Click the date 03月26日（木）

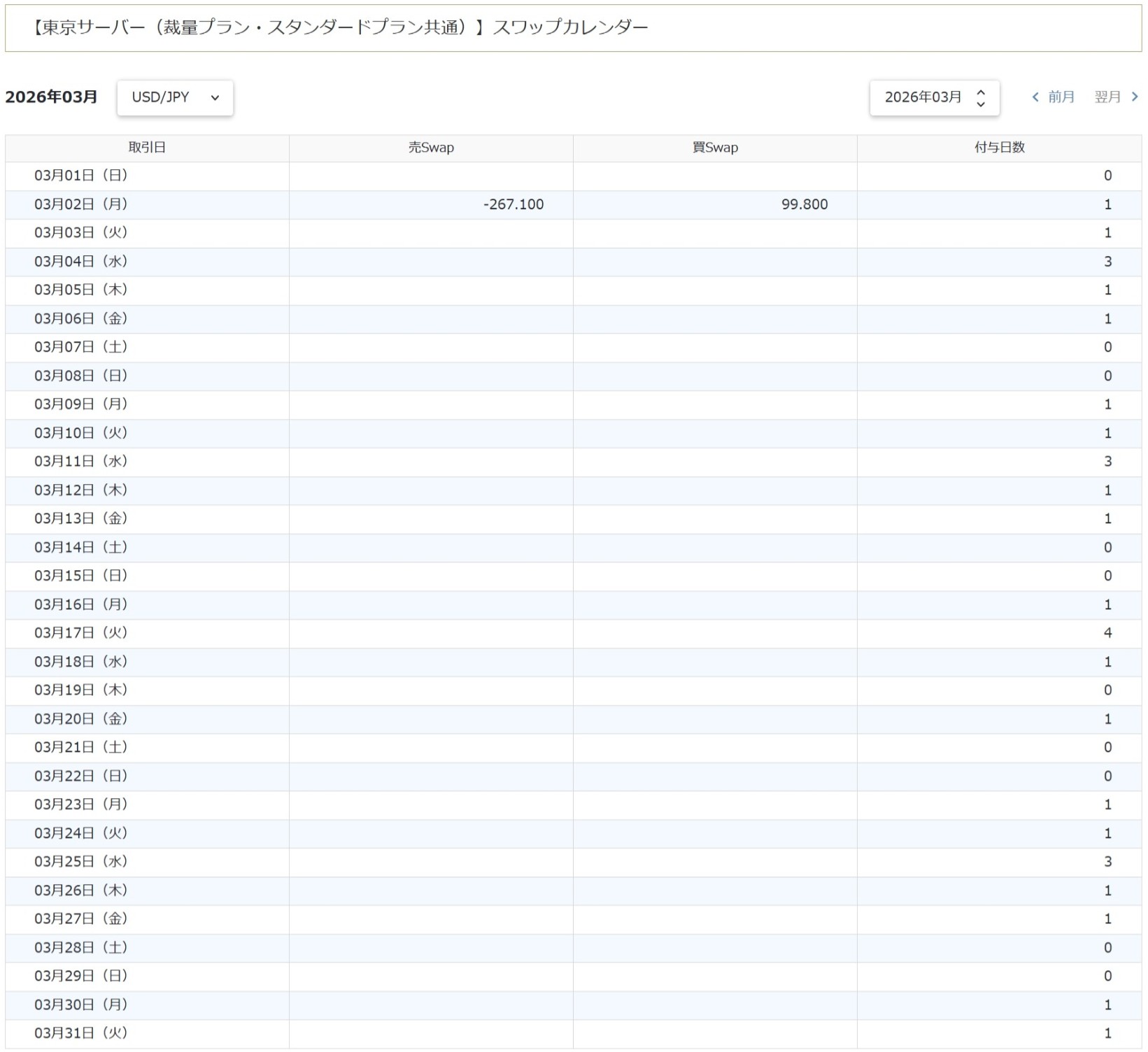(81, 890)
